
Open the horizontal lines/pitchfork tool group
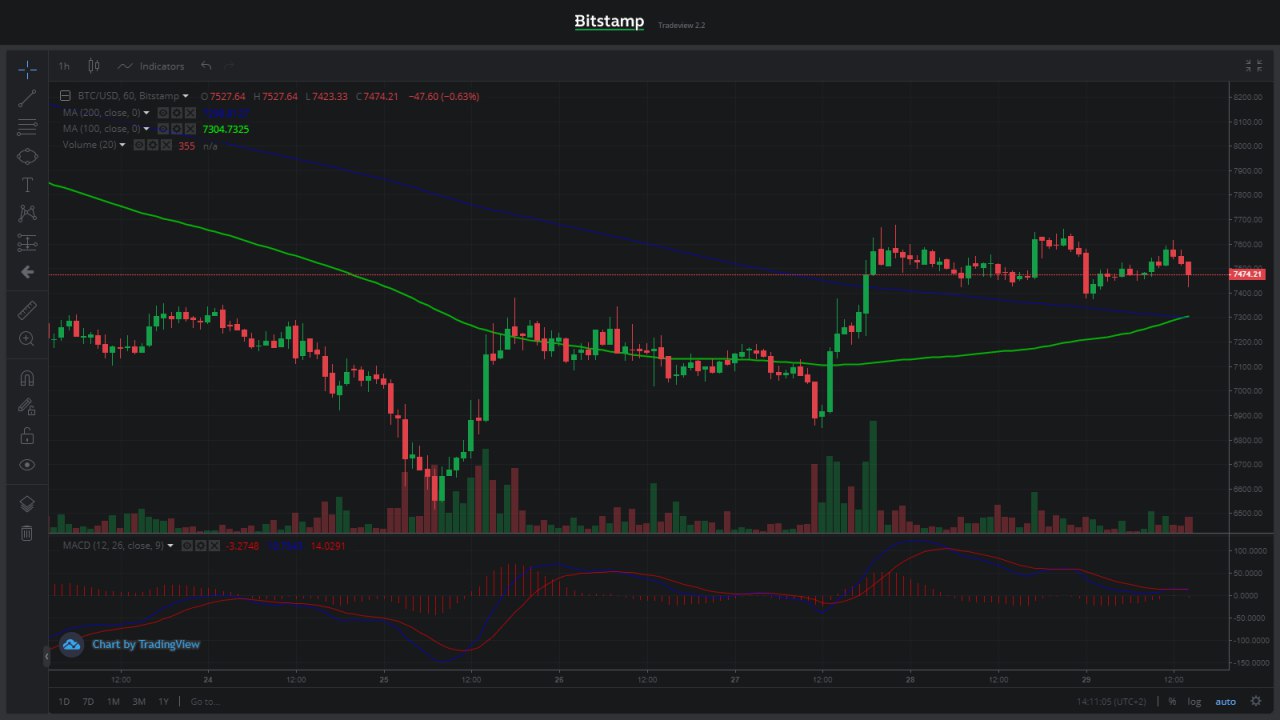(27, 127)
